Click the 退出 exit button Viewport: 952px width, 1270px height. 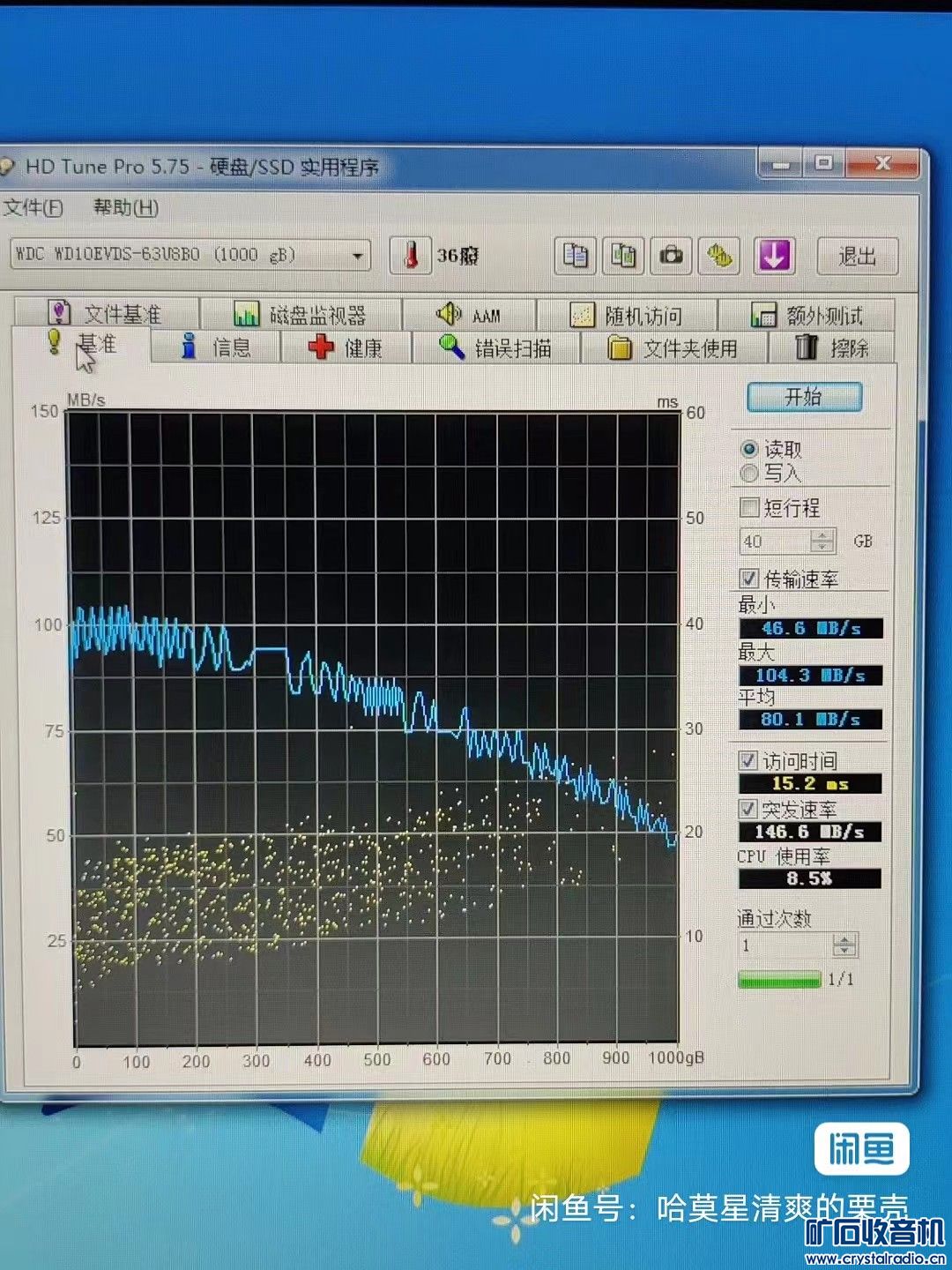tap(857, 256)
